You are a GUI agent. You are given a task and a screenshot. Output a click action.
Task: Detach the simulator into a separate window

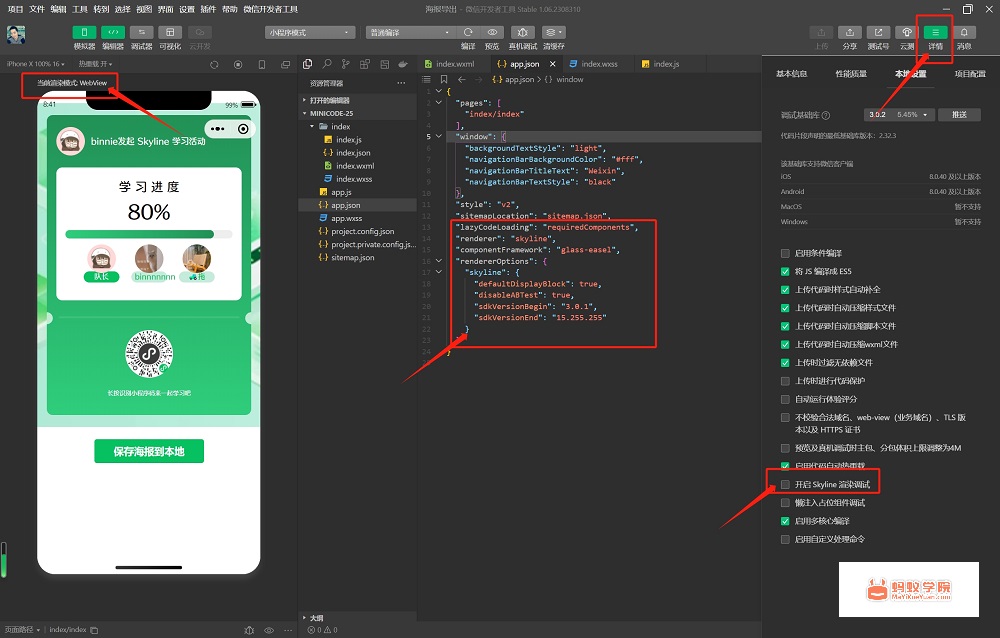pos(285,64)
